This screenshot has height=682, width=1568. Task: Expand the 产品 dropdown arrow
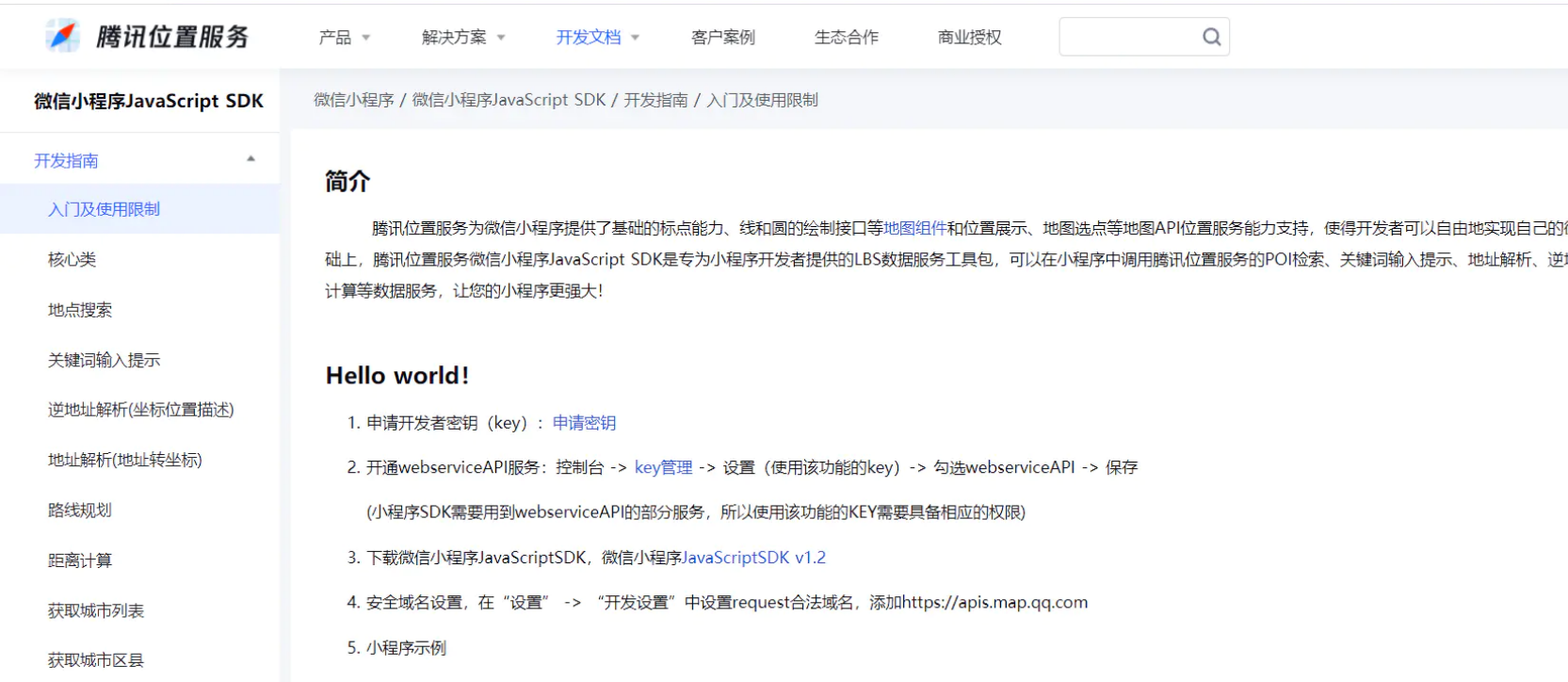(x=366, y=38)
